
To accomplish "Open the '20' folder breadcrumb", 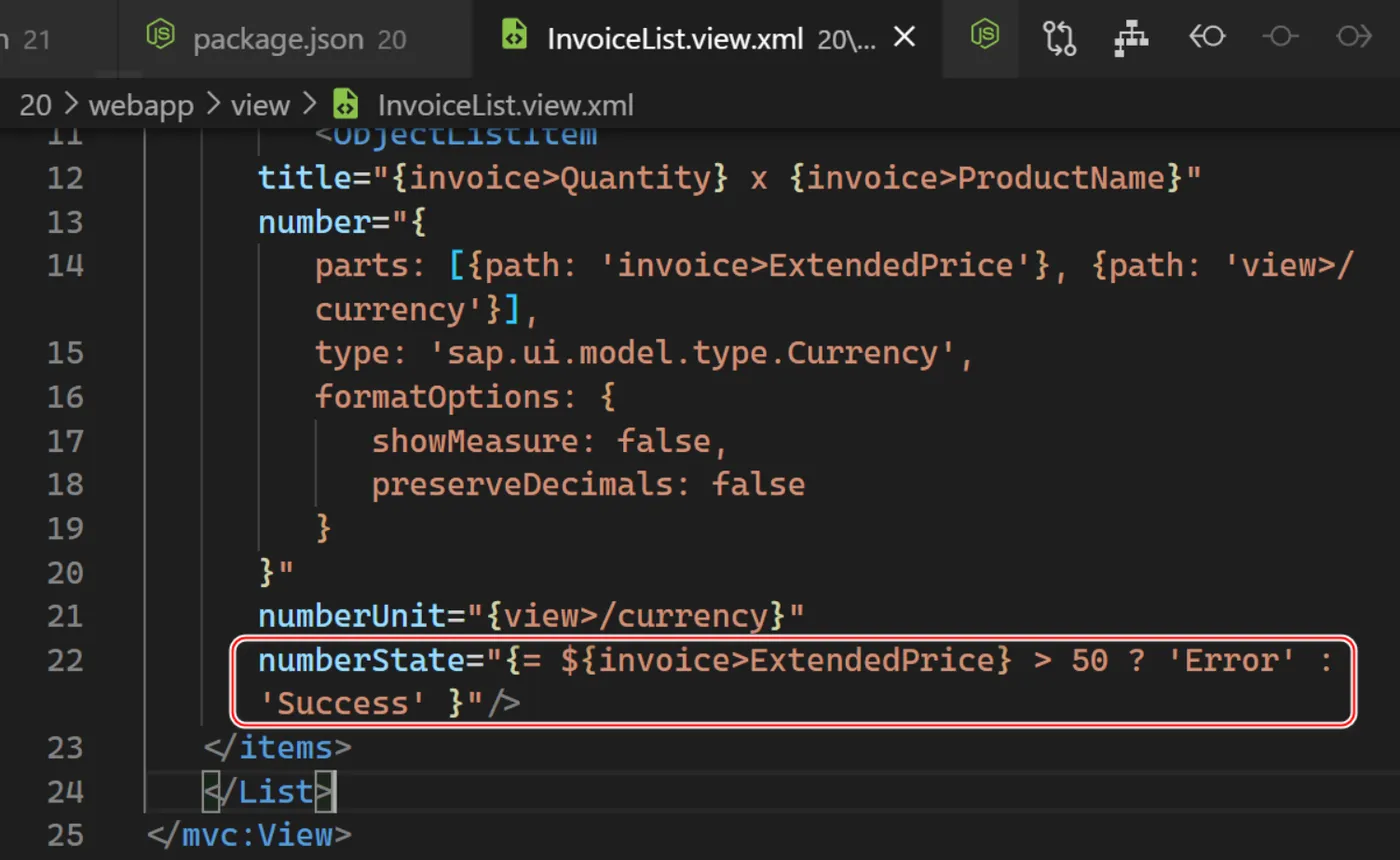I will pyautogui.click(x=35, y=105).
